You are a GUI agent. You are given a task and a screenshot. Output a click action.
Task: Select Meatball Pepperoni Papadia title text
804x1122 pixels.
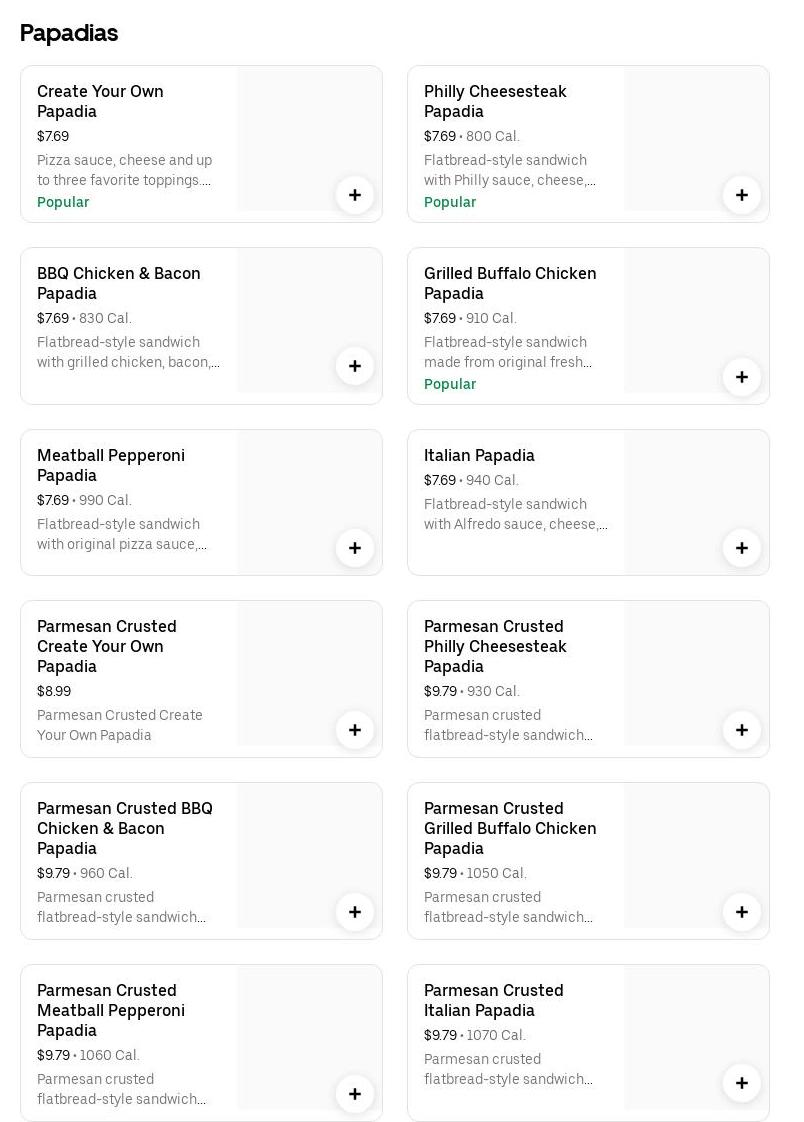coord(110,465)
